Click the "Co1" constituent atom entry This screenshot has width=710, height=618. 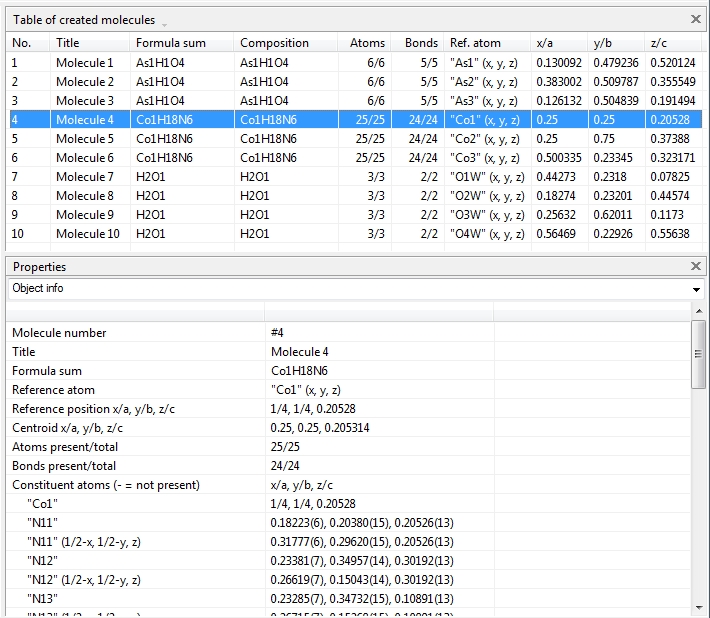click(x=43, y=504)
